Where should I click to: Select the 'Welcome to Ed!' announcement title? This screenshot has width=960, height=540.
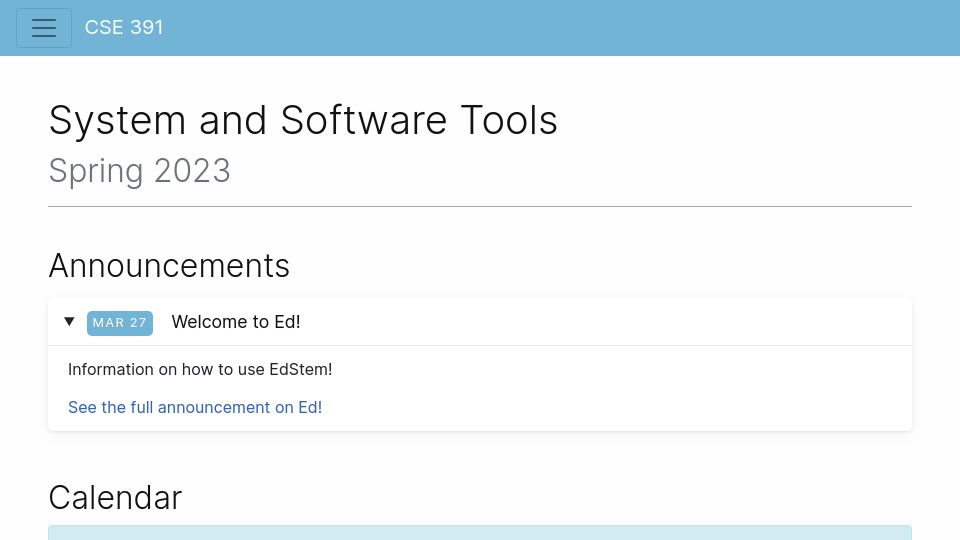236,322
